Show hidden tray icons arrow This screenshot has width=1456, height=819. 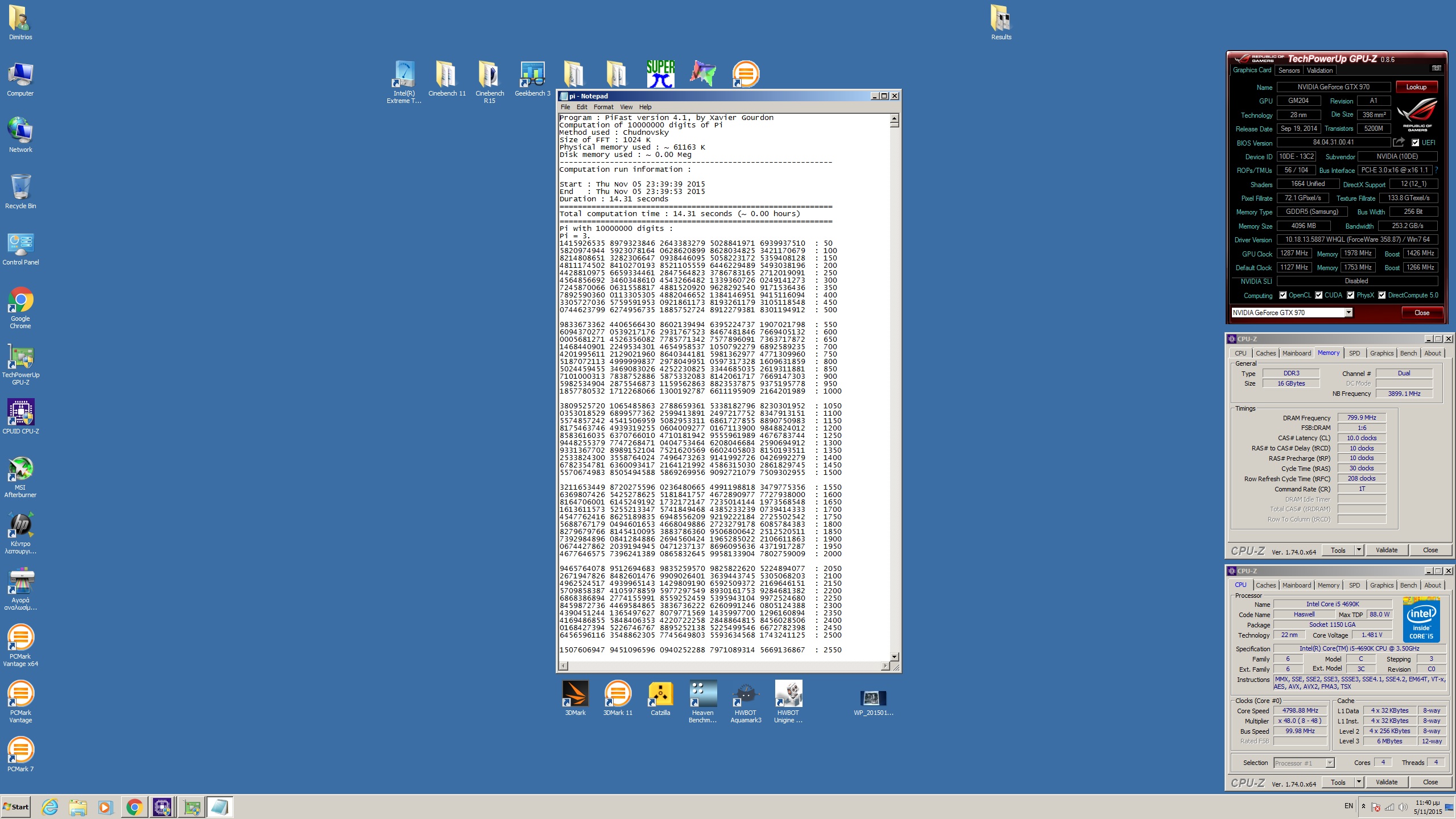pyautogui.click(x=1363, y=806)
